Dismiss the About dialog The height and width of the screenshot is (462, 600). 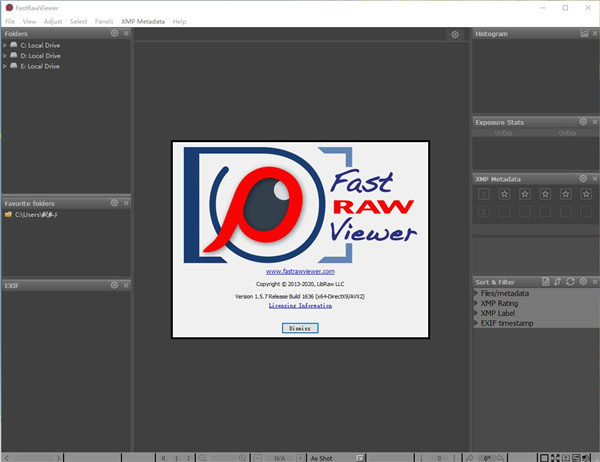click(x=299, y=328)
